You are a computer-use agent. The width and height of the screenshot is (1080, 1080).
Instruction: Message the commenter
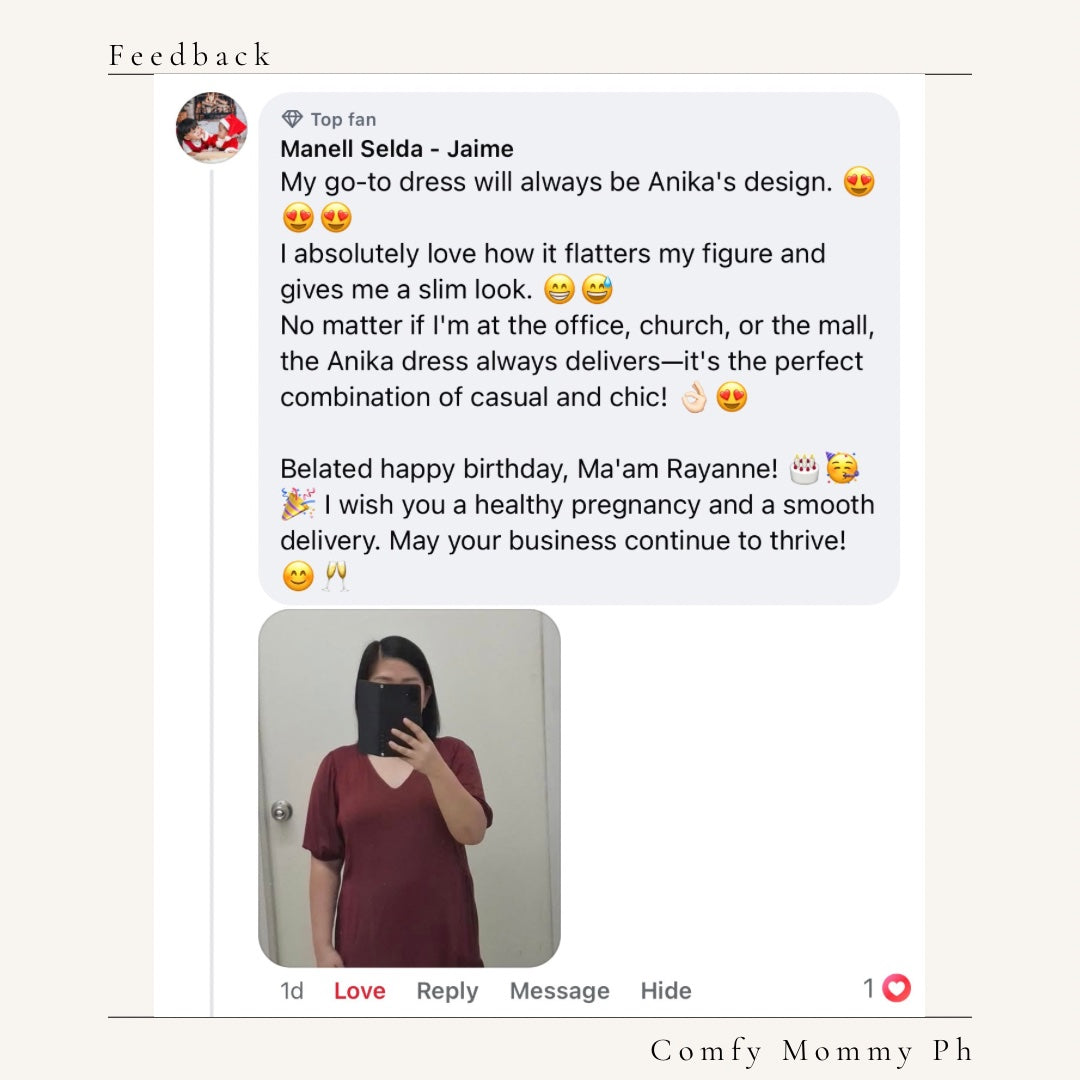[x=559, y=991]
